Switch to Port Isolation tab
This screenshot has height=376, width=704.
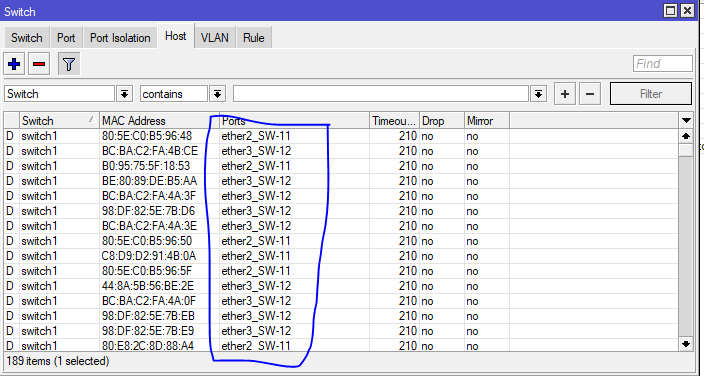[120, 38]
